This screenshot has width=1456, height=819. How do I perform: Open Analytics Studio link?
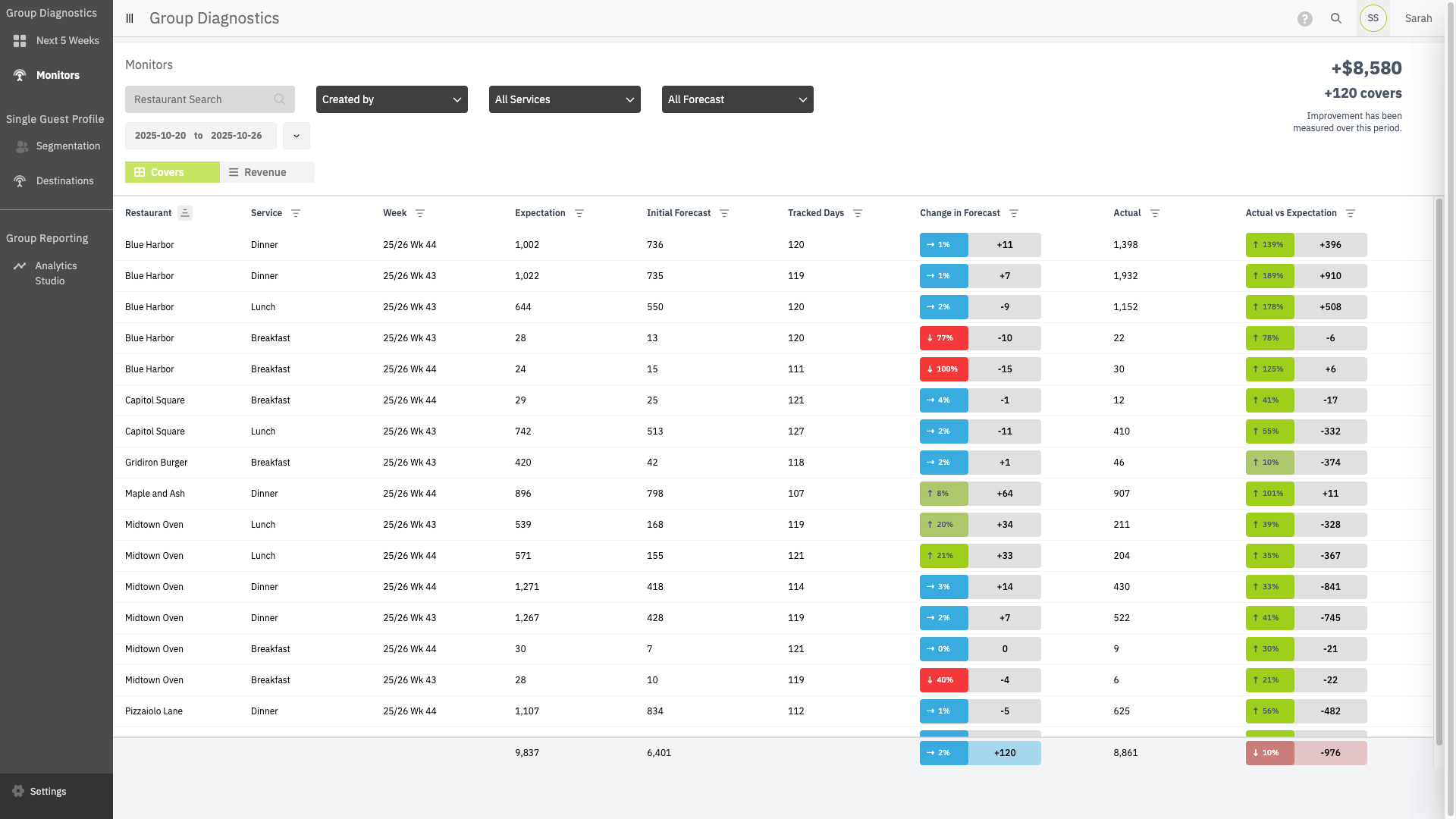tap(55, 273)
